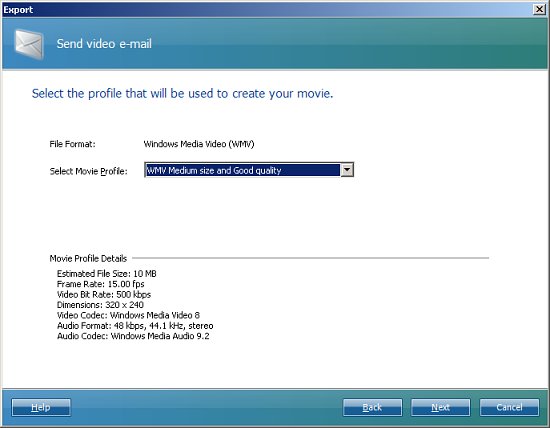Open Help for this dialog
Image resolution: width=550 pixels, height=428 pixels.
tap(41, 407)
